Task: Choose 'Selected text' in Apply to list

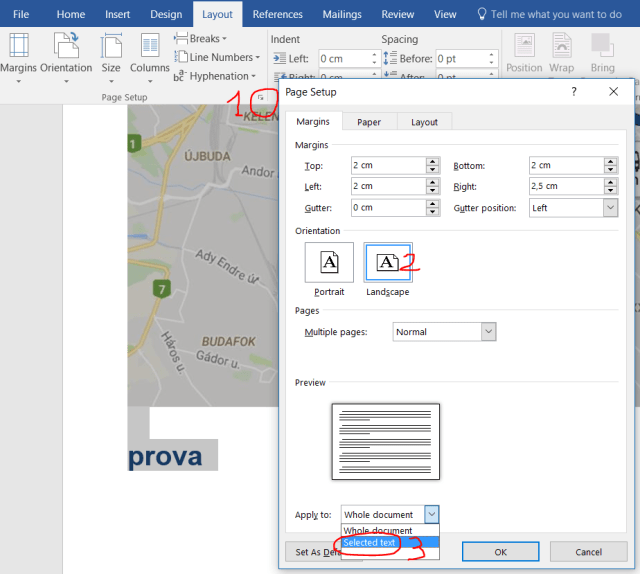Action: click(370, 543)
